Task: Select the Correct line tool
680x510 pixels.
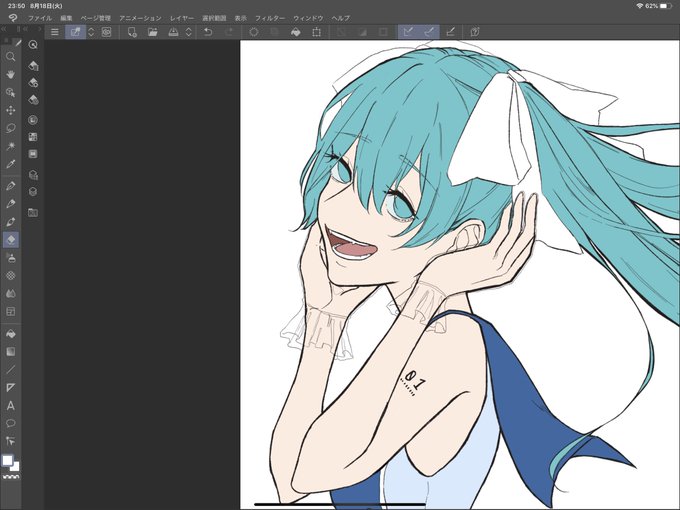Action: click(x=11, y=441)
